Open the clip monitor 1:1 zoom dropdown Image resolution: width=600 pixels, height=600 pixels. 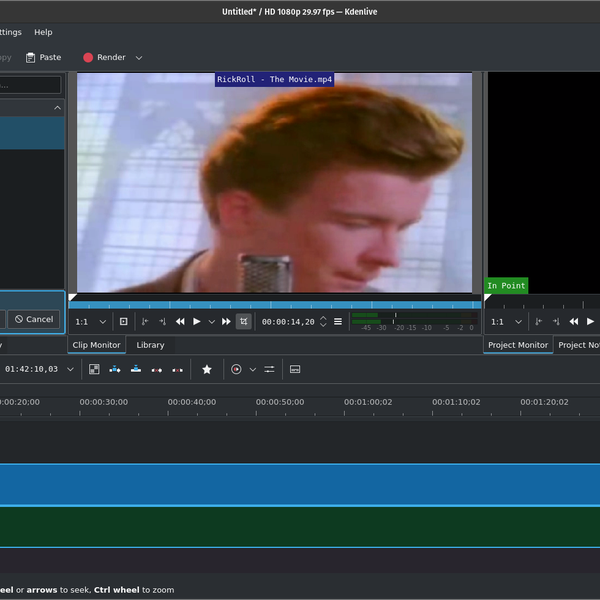click(90, 322)
